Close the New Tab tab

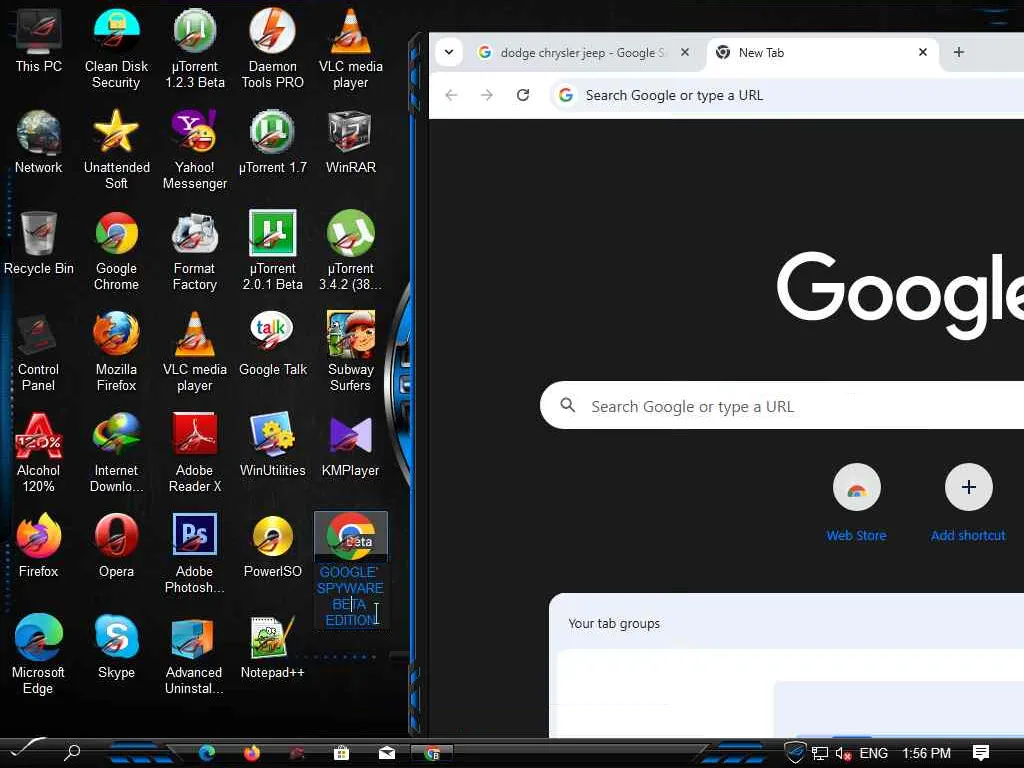(923, 52)
